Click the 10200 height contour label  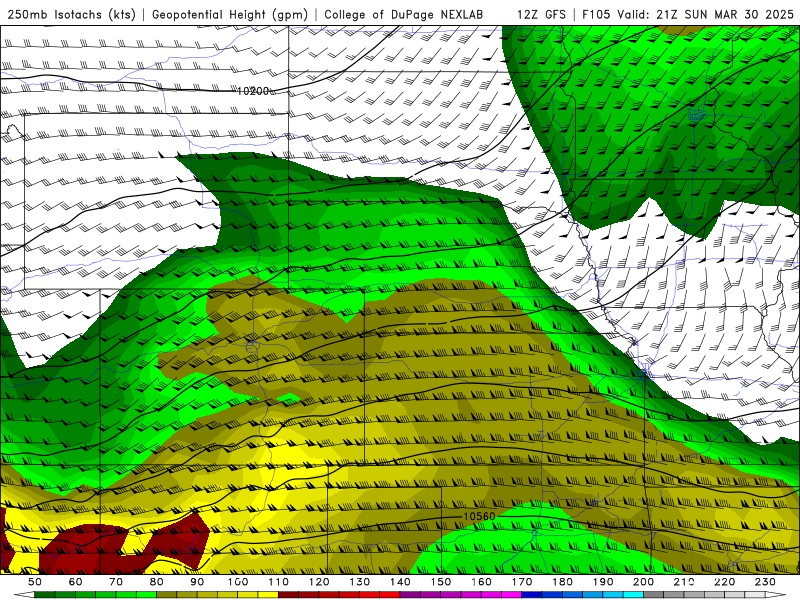[253, 91]
